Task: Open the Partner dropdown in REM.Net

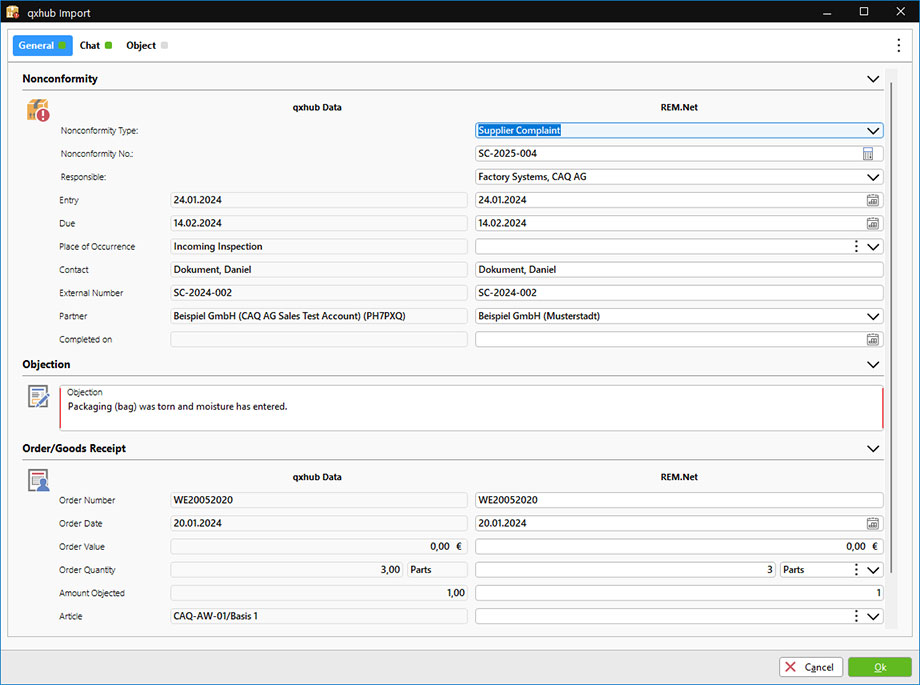Action: tap(873, 316)
